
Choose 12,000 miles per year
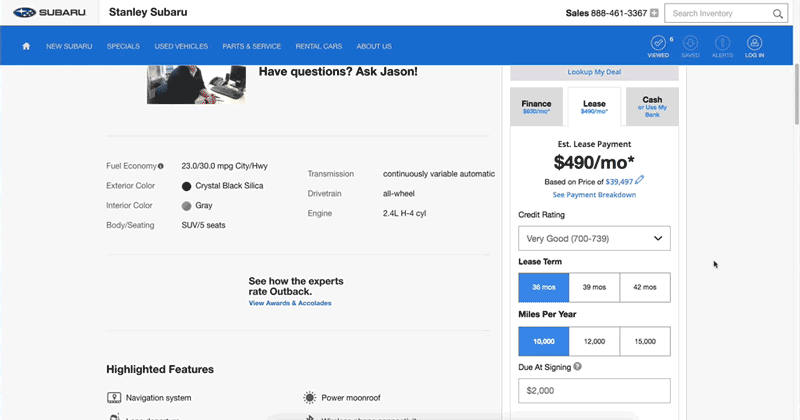(594, 341)
